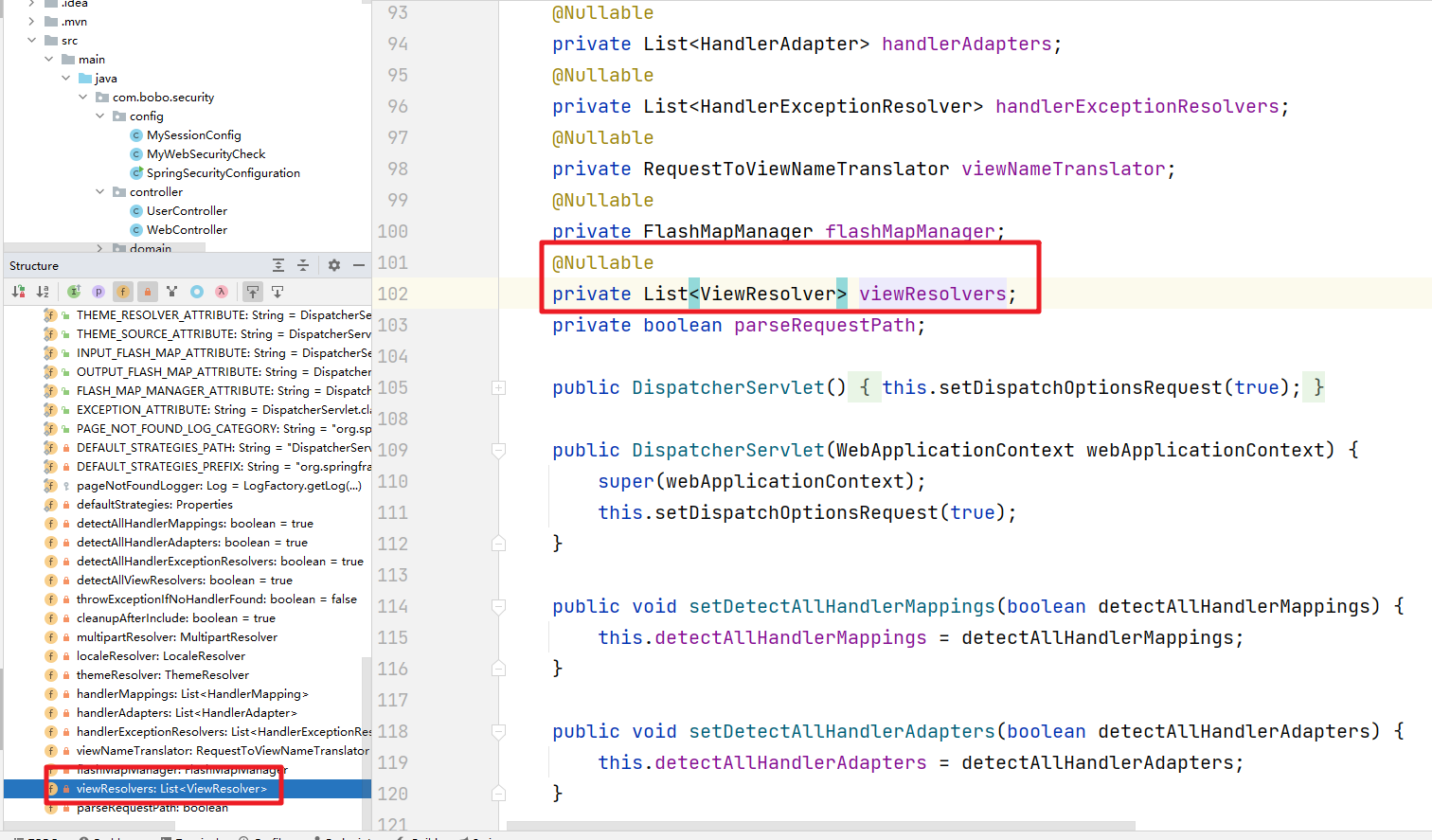Click the MySessionConfig class icon
This screenshot has width=1432, height=840.
coord(136,135)
